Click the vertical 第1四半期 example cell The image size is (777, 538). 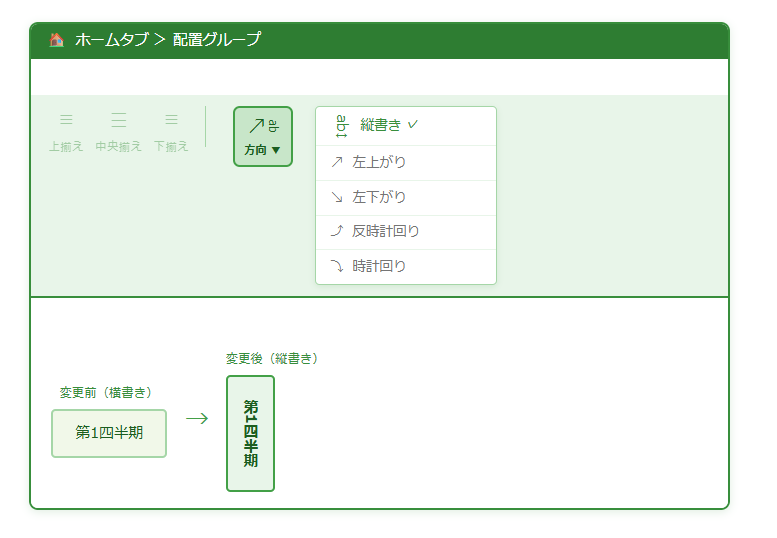[250, 433]
